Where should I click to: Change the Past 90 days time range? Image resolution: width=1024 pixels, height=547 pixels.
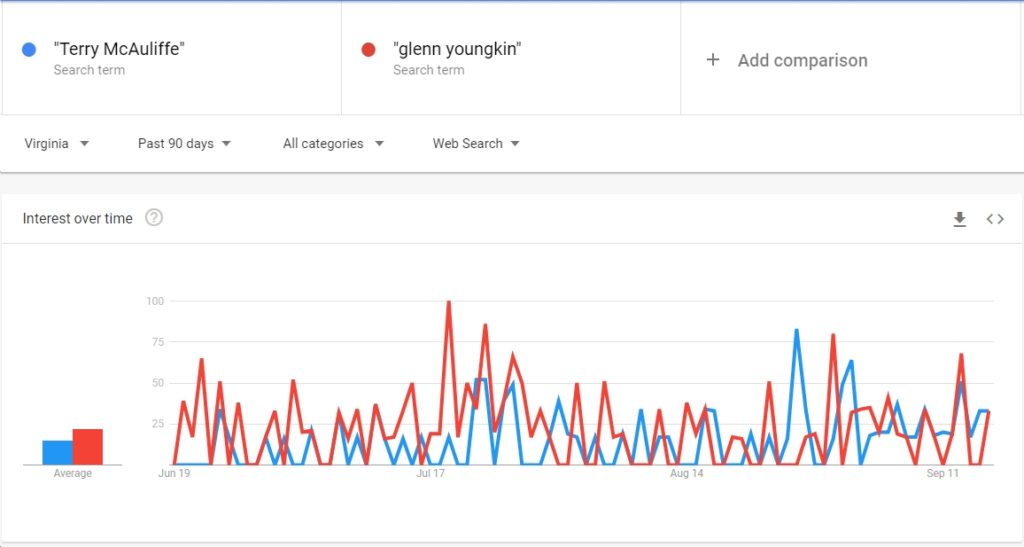pyautogui.click(x=184, y=144)
